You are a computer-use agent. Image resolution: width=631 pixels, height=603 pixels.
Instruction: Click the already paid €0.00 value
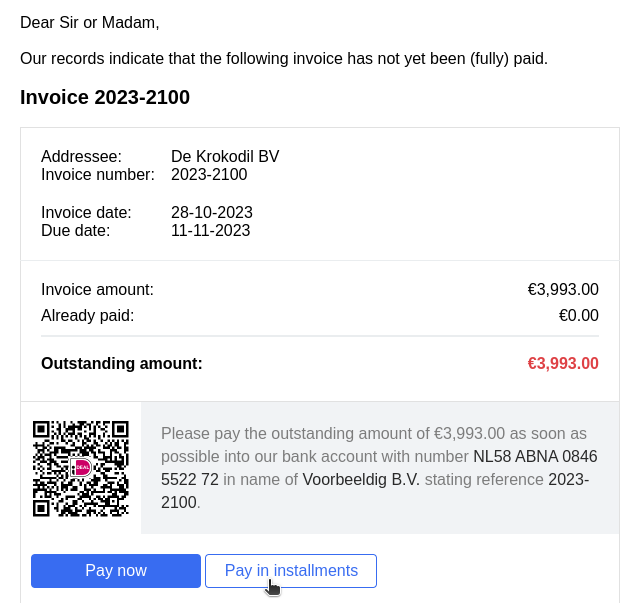pos(579,315)
